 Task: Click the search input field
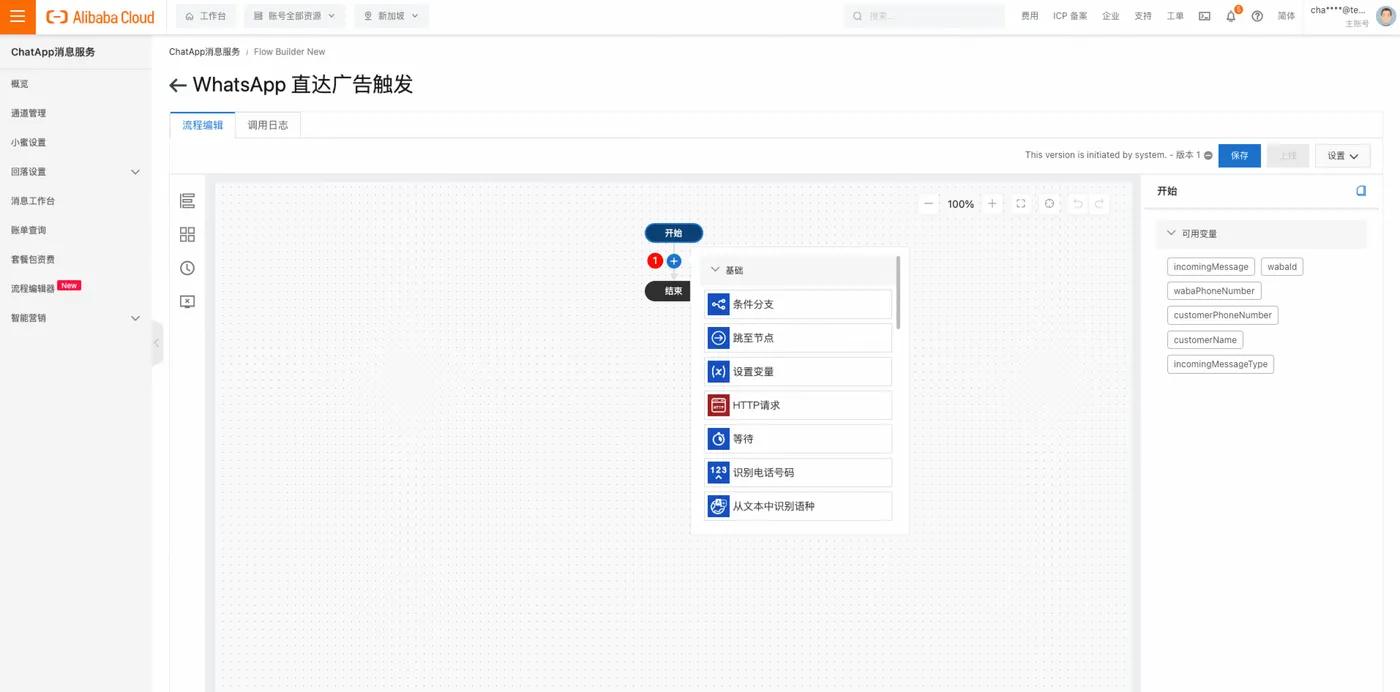[x=924, y=16]
